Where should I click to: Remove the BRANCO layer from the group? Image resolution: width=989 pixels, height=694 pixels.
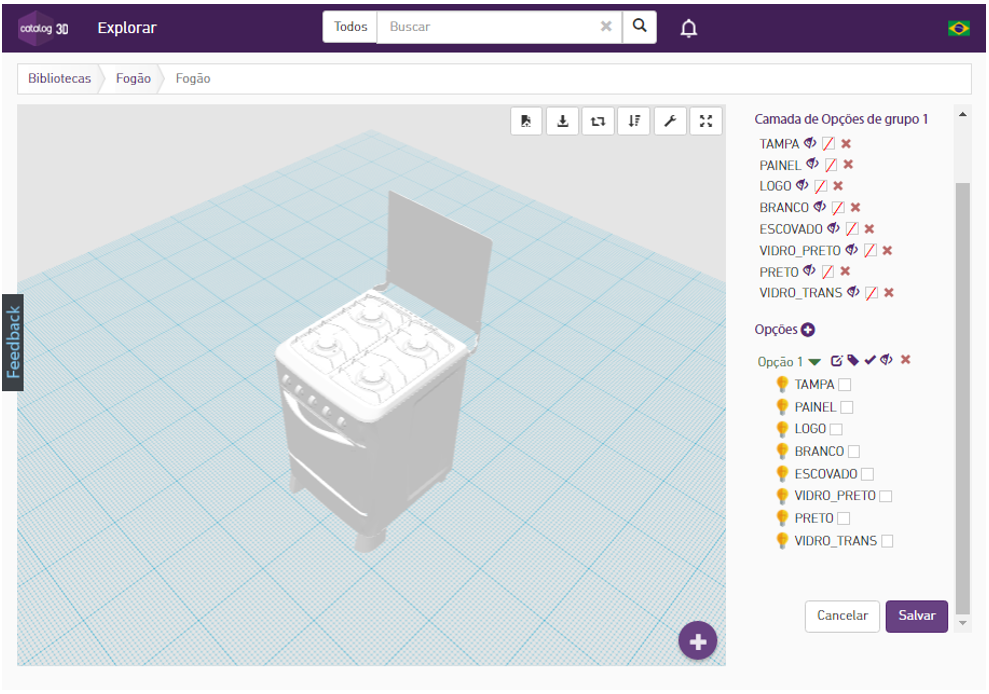pyautogui.click(x=855, y=208)
